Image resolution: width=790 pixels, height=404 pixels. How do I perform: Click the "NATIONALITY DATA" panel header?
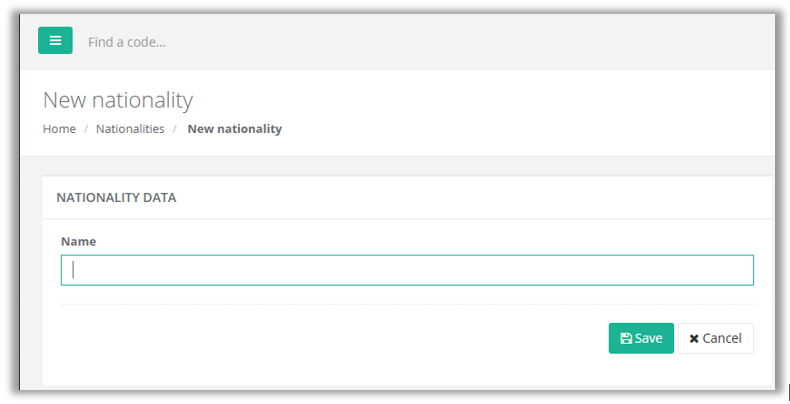click(116, 197)
